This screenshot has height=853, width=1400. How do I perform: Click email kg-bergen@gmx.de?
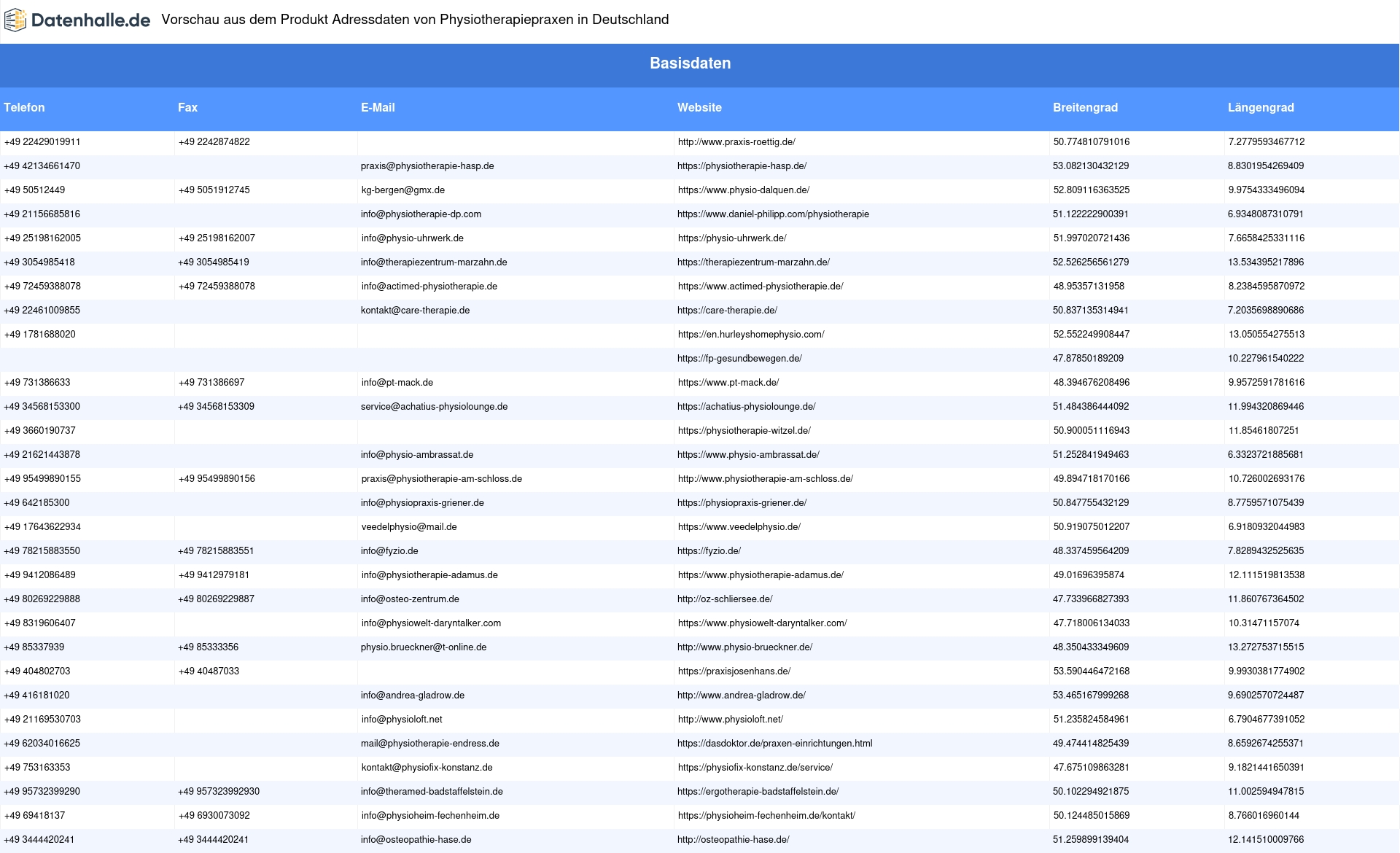tap(403, 190)
